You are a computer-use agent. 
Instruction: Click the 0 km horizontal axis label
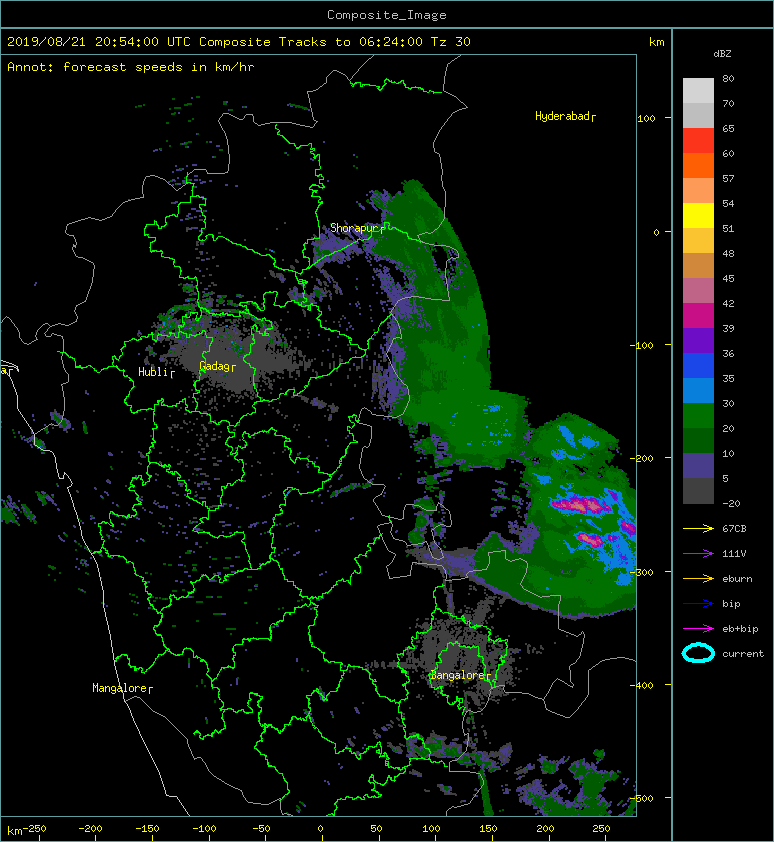pos(320,829)
